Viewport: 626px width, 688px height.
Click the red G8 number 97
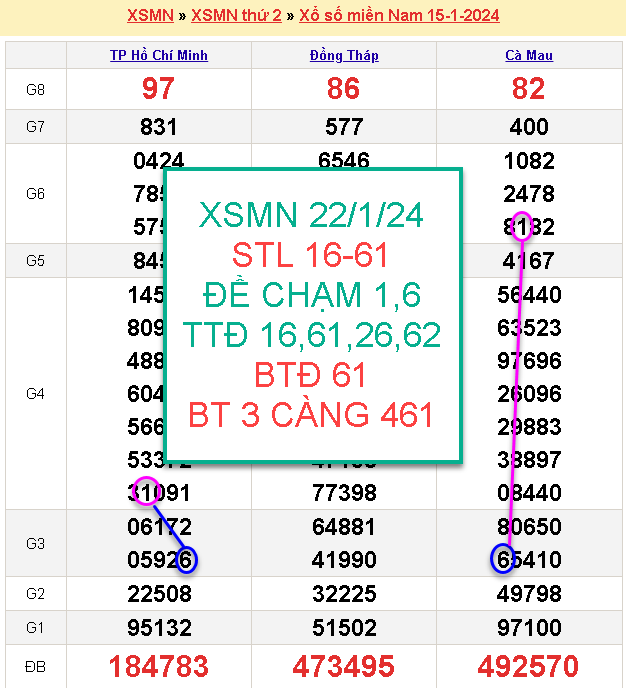pos(159,89)
